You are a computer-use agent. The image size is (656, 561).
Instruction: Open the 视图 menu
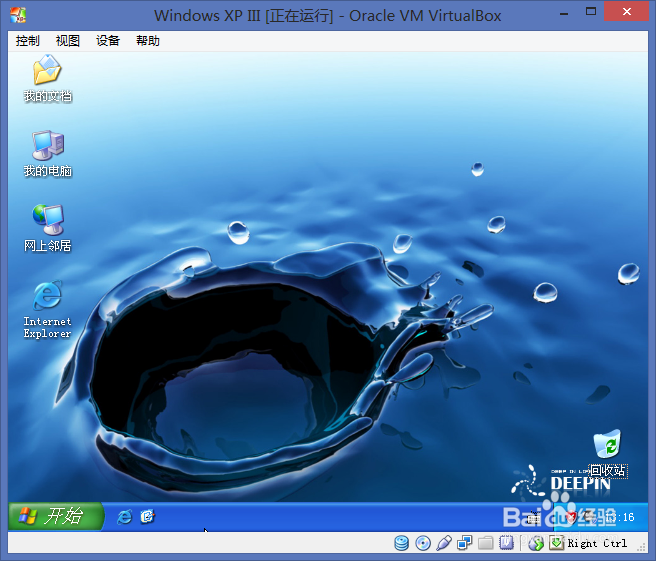pyautogui.click(x=68, y=41)
